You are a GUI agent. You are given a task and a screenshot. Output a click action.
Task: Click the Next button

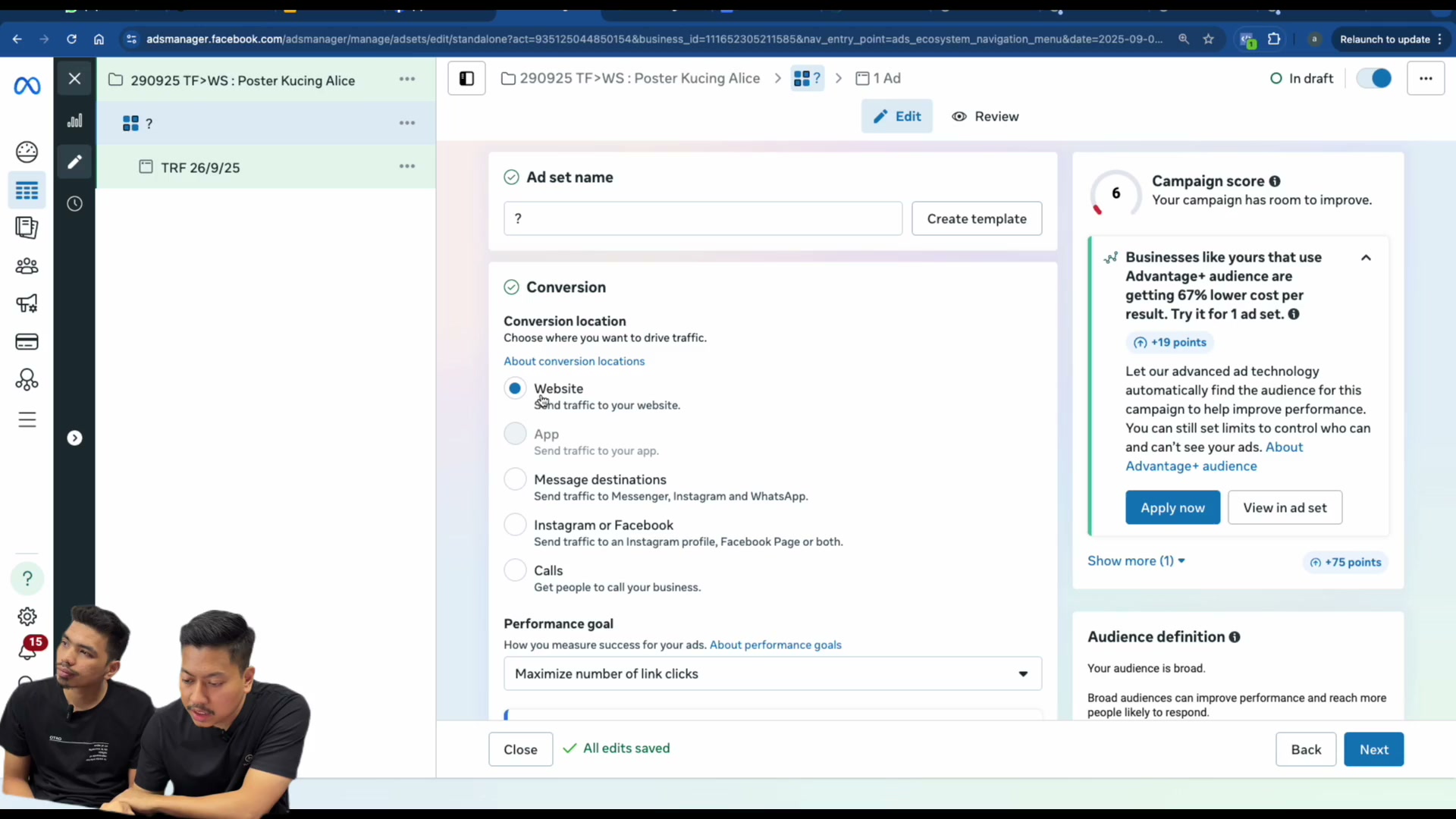[x=1373, y=750]
